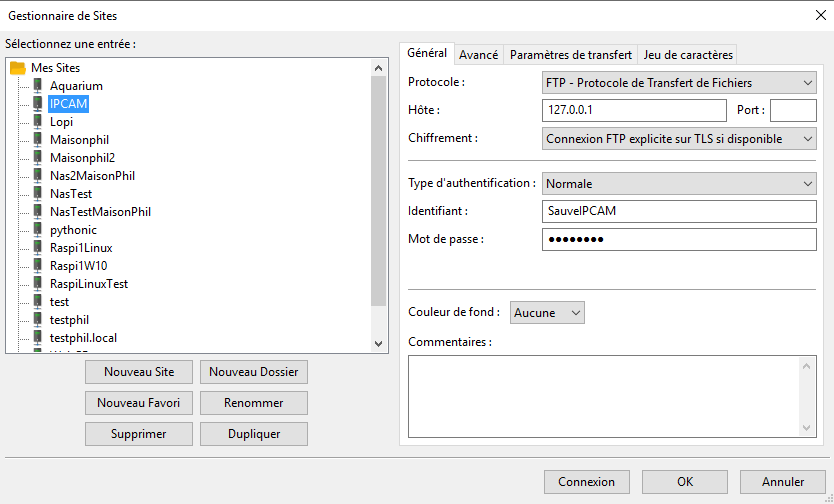
Task: Open the Couleur de fond selector
Action: [547, 313]
